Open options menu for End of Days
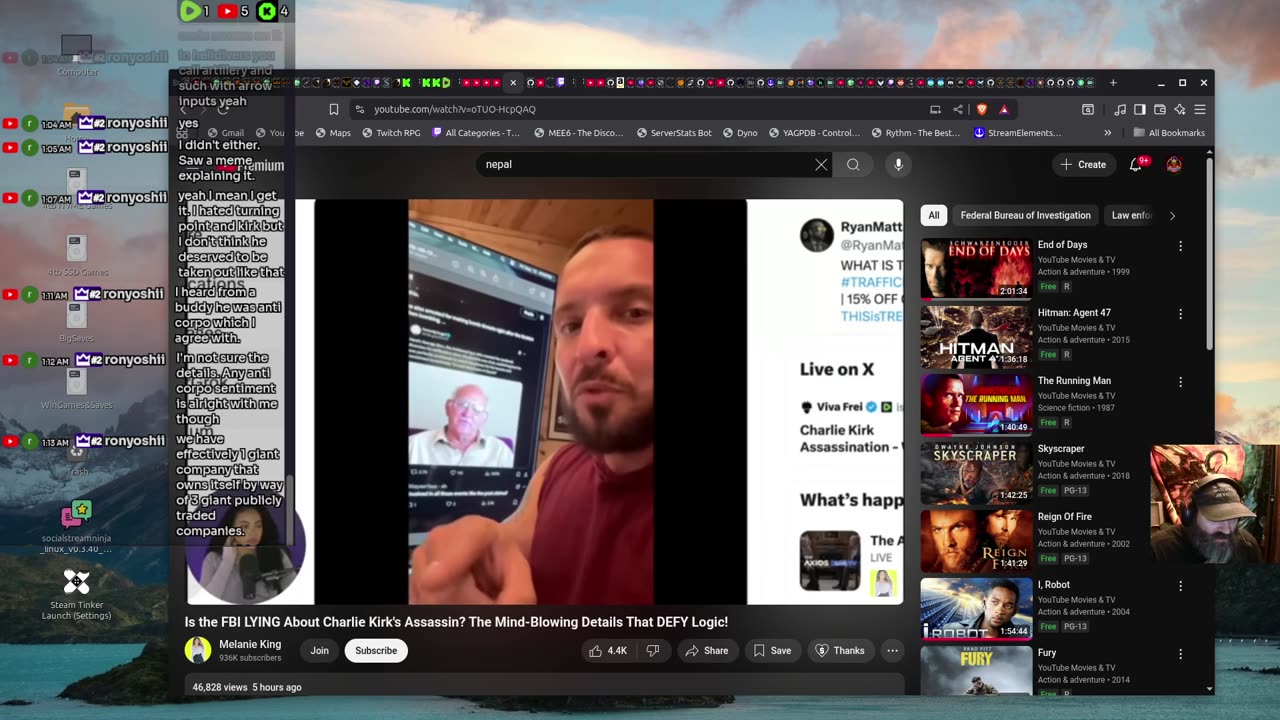 tap(1180, 246)
